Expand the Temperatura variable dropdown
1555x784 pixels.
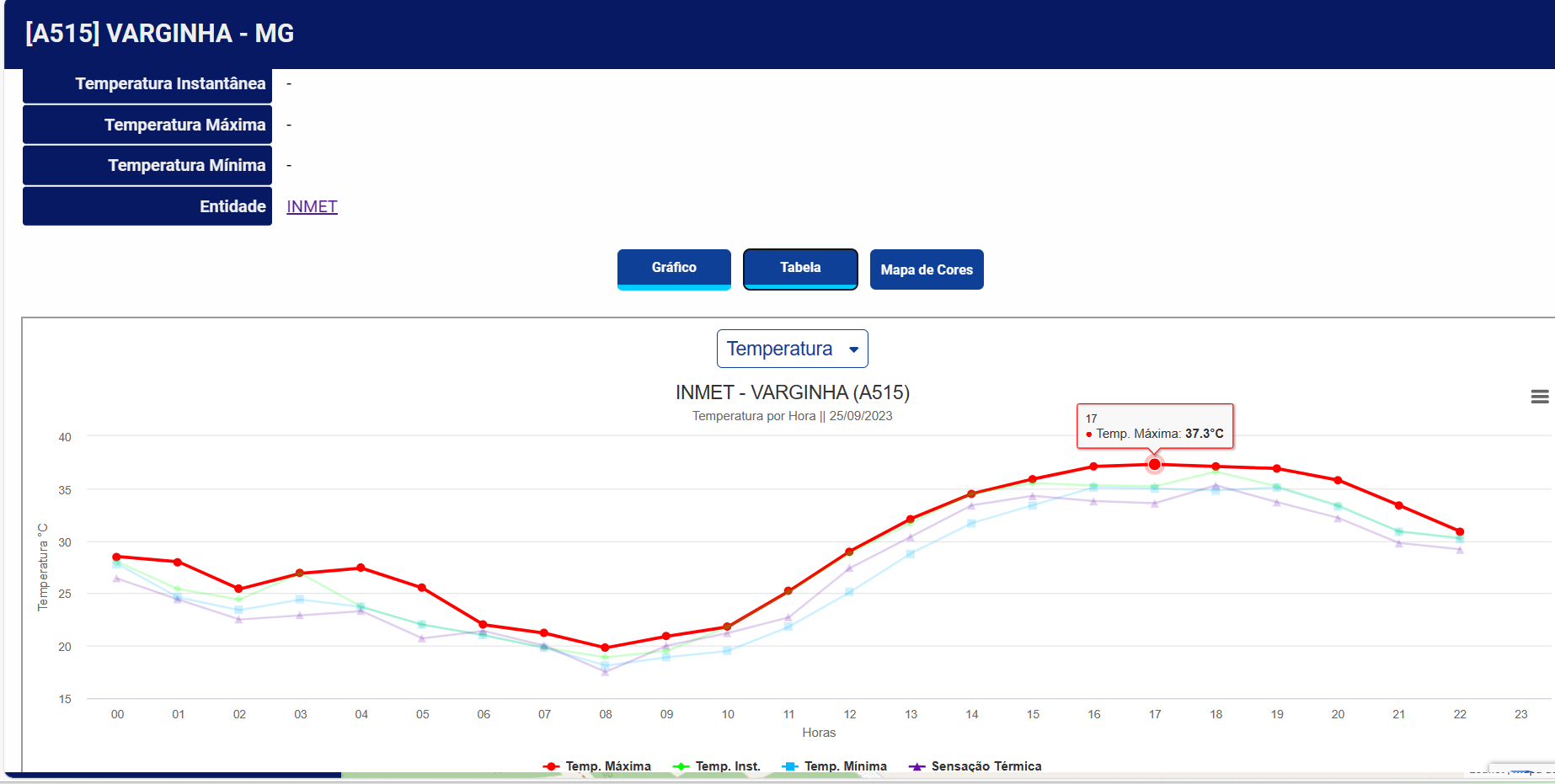pos(792,349)
